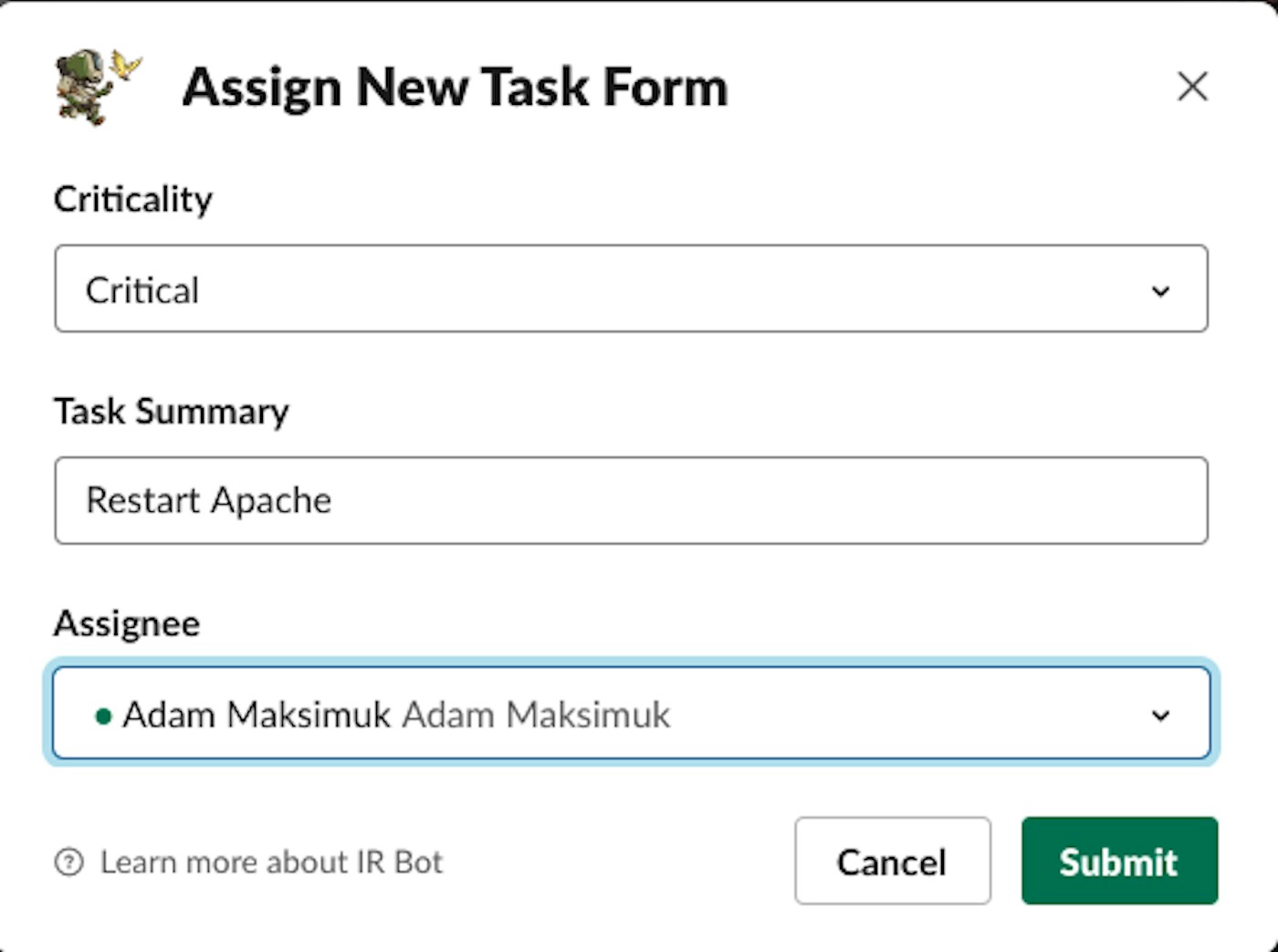Submit the new task form
This screenshot has height=952, width=1278.
[x=1119, y=862]
